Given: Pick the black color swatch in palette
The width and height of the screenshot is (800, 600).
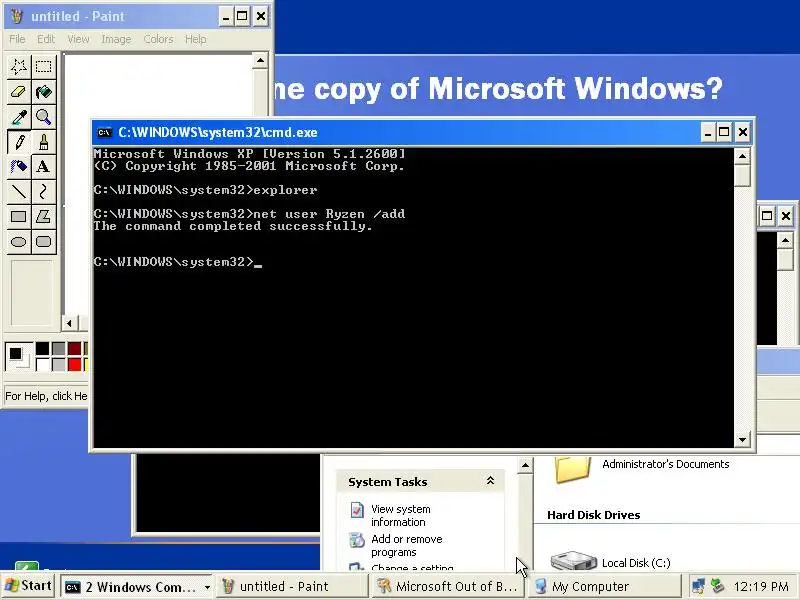Looking at the screenshot, I should tap(42, 348).
